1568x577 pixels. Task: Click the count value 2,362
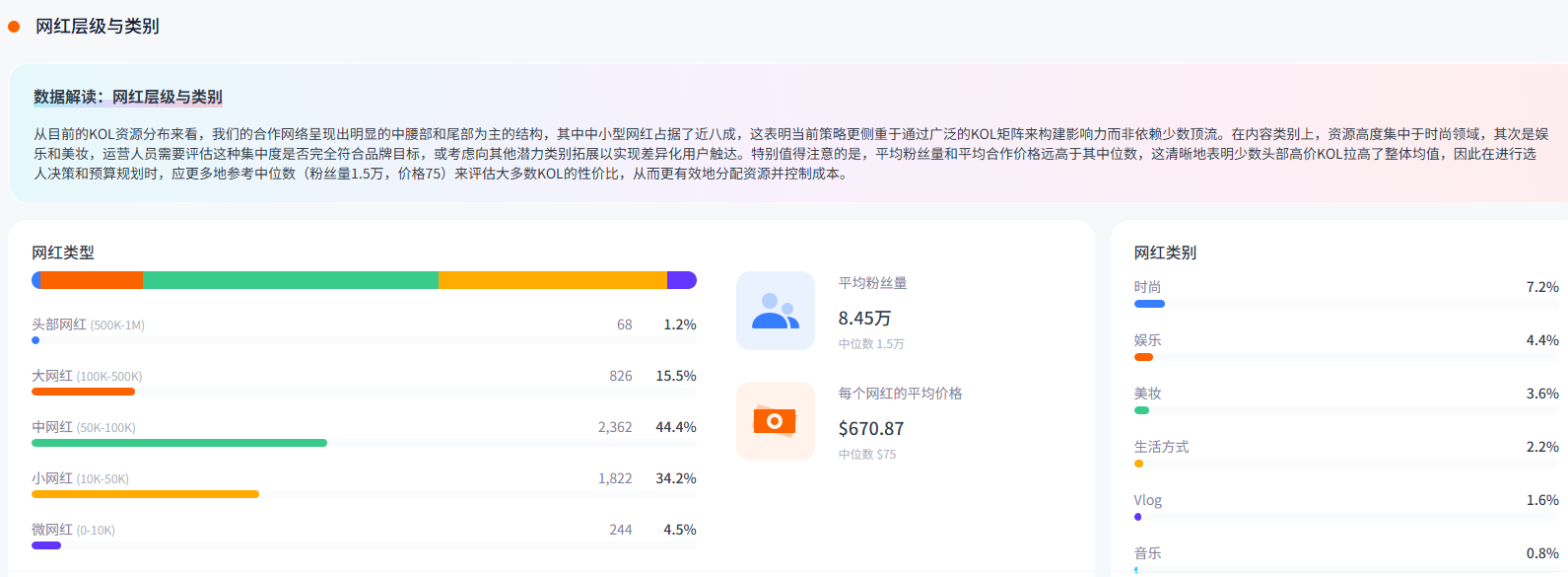click(615, 427)
